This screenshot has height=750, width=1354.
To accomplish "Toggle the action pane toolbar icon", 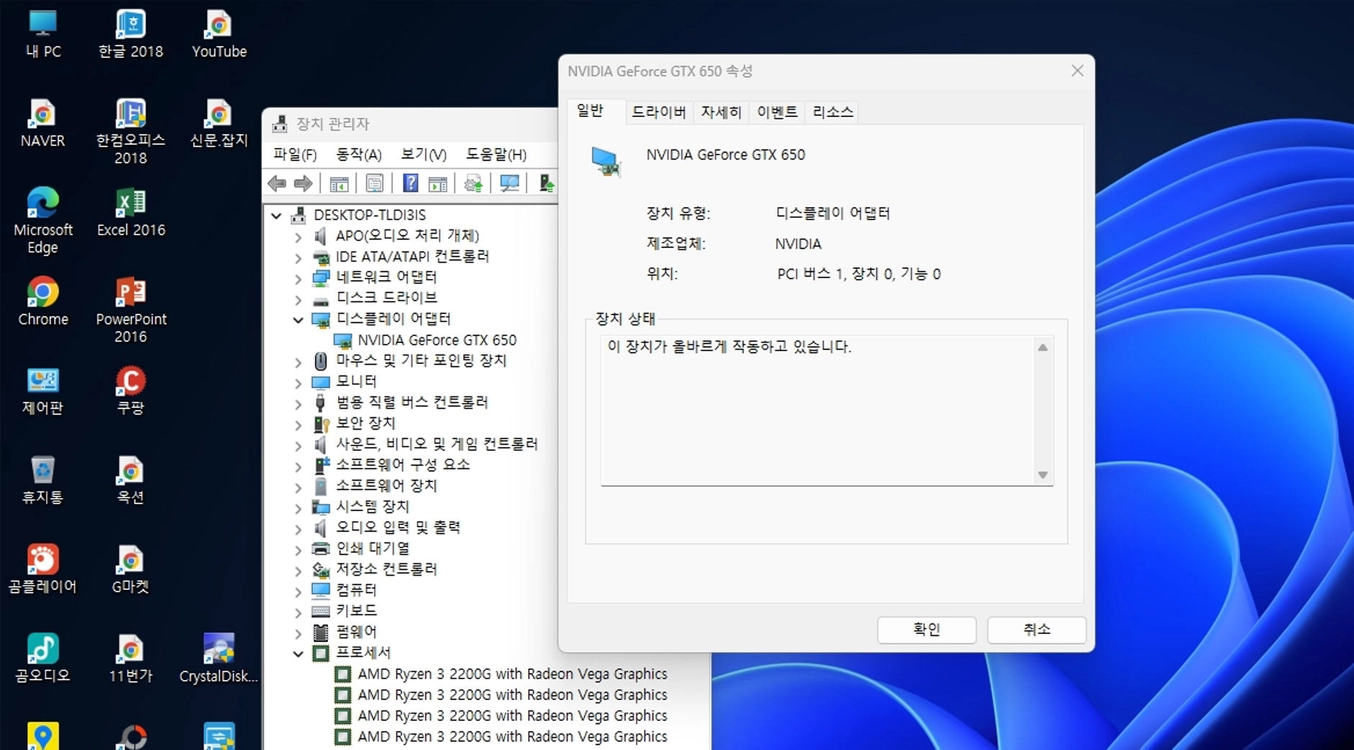I will click(x=437, y=183).
